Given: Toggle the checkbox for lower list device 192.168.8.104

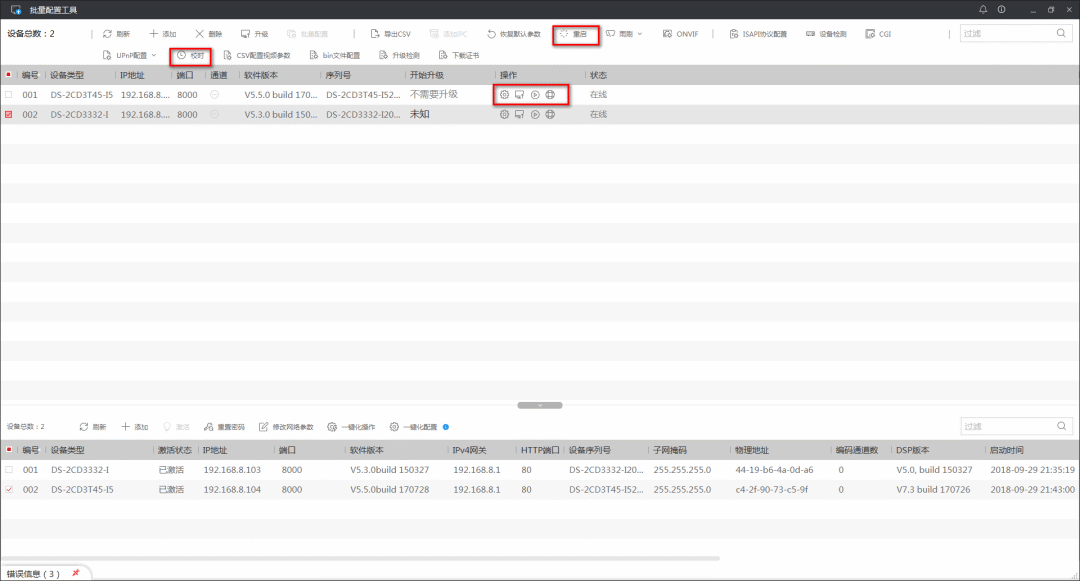Looking at the screenshot, I should pos(9,490).
